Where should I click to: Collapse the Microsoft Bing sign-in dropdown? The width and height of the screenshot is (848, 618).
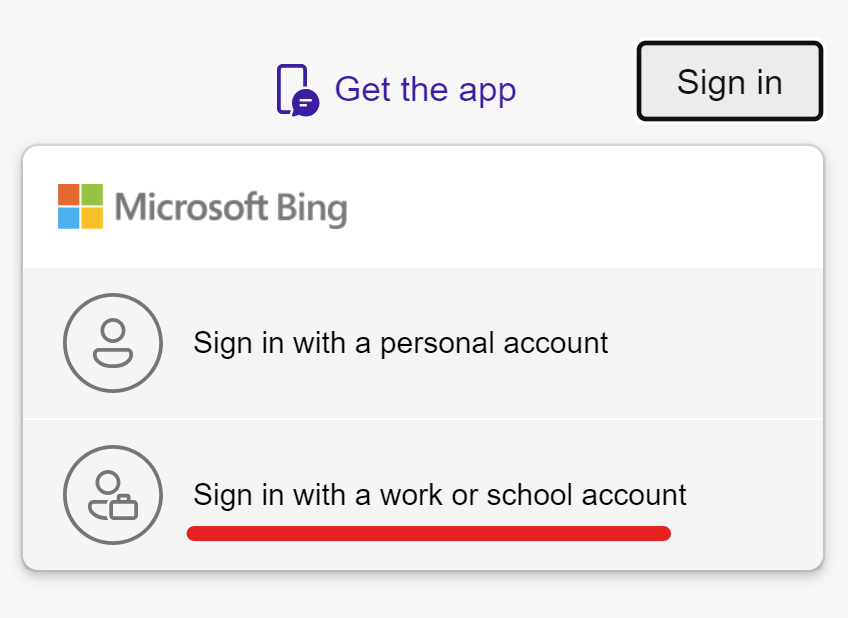pyautogui.click(x=729, y=81)
